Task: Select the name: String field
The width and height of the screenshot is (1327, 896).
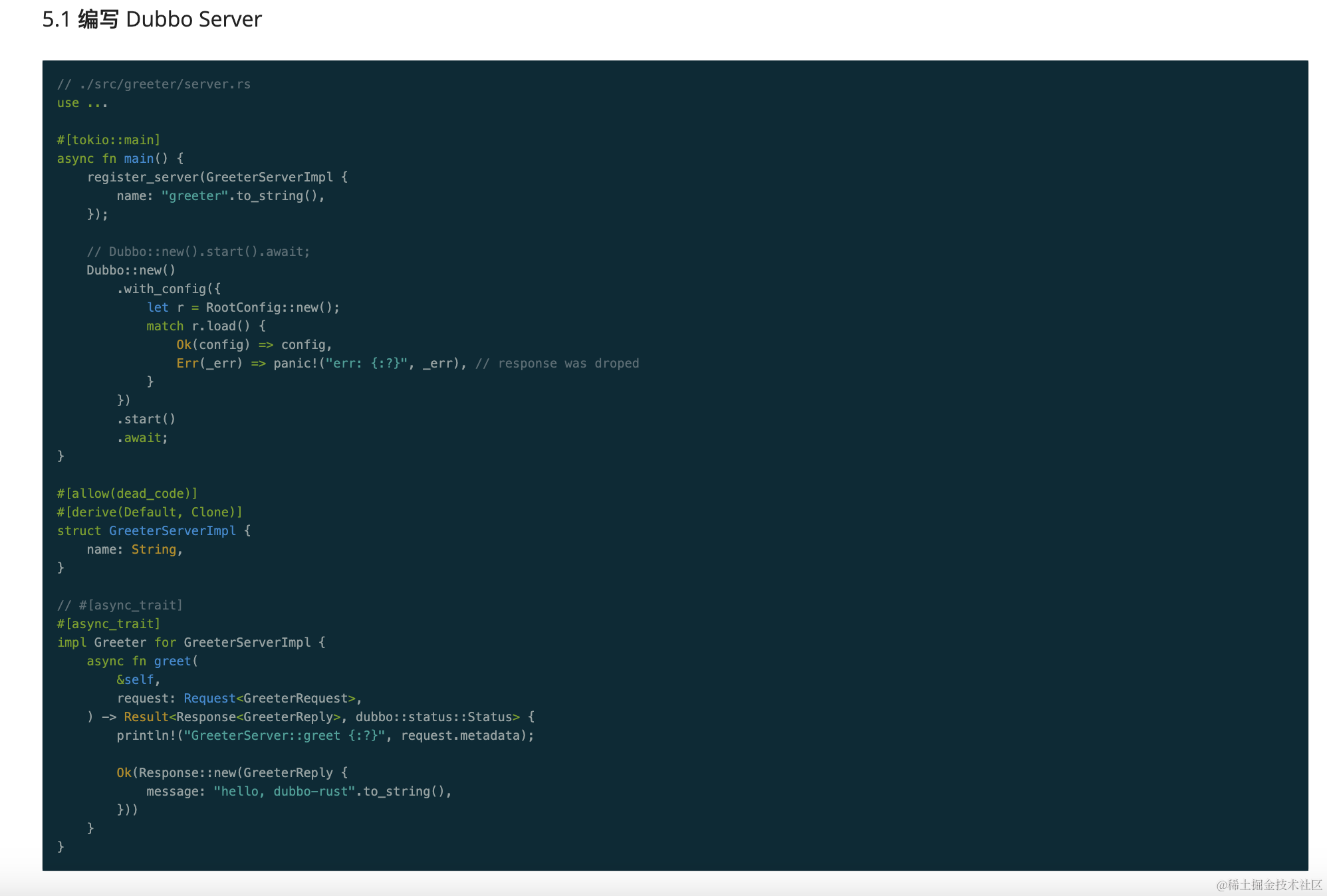Action: click(134, 549)
